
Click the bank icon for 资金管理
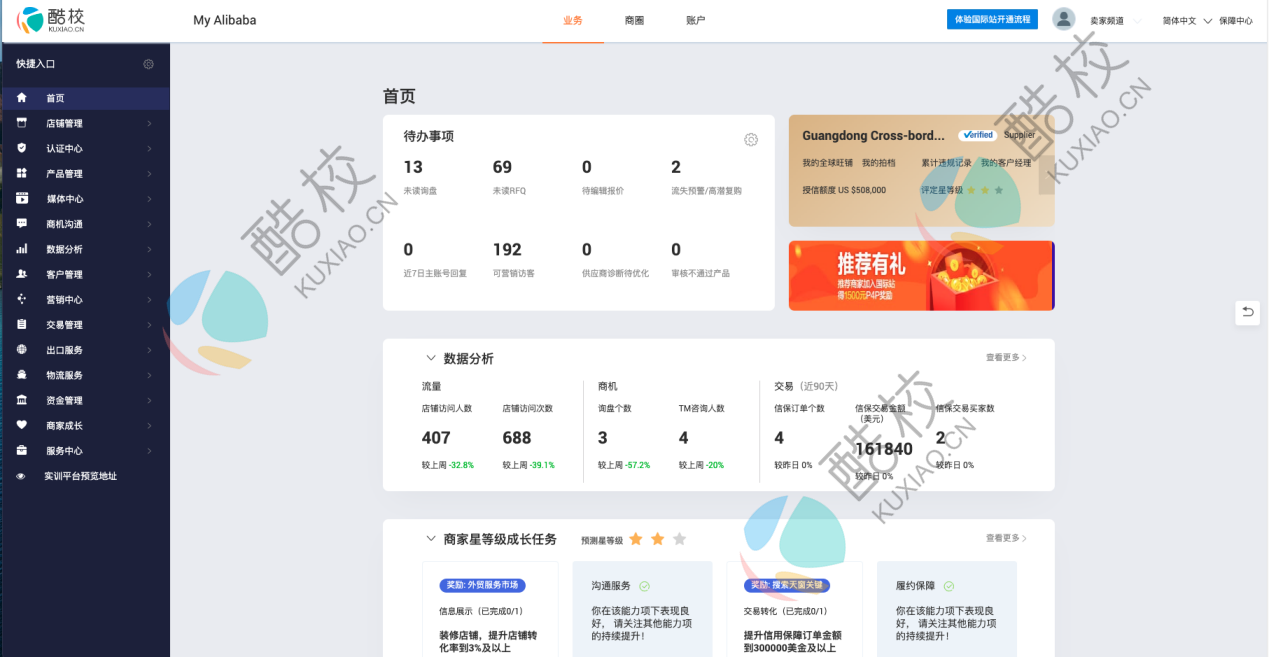pos(22,400)
